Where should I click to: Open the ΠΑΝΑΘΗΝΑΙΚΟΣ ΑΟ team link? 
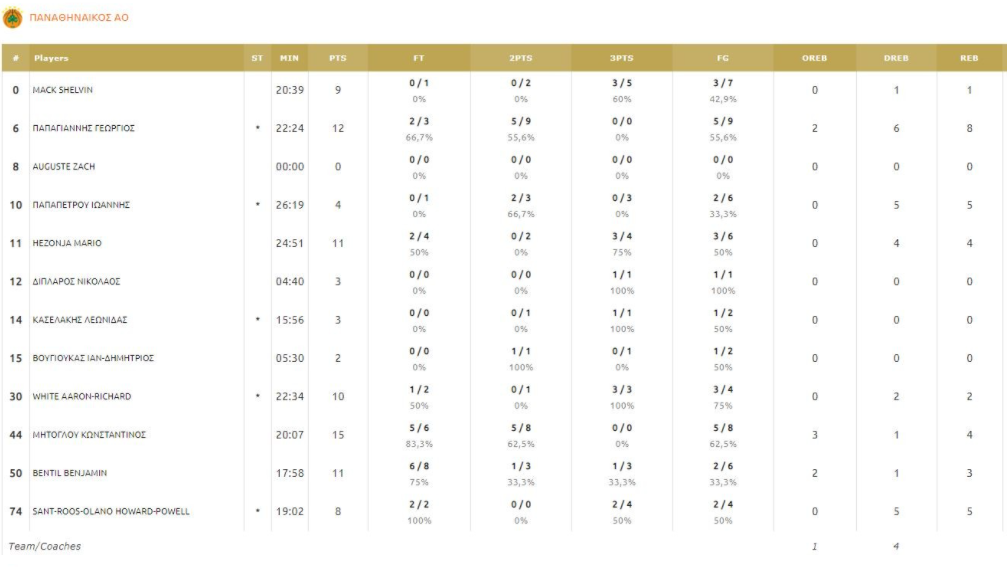(x=80, y=18)
